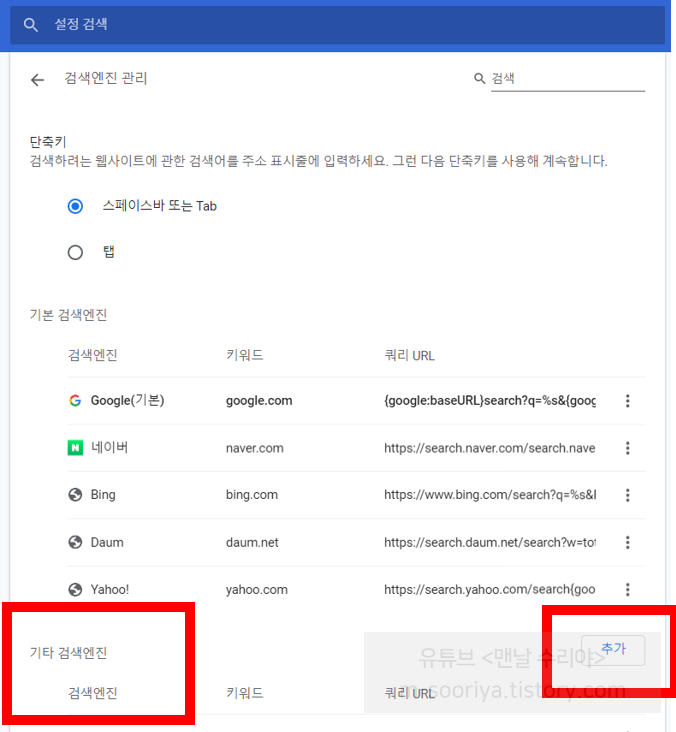Click the globe icon next to Daum
The width and height of the screenshot is (676, 732).
75,542
